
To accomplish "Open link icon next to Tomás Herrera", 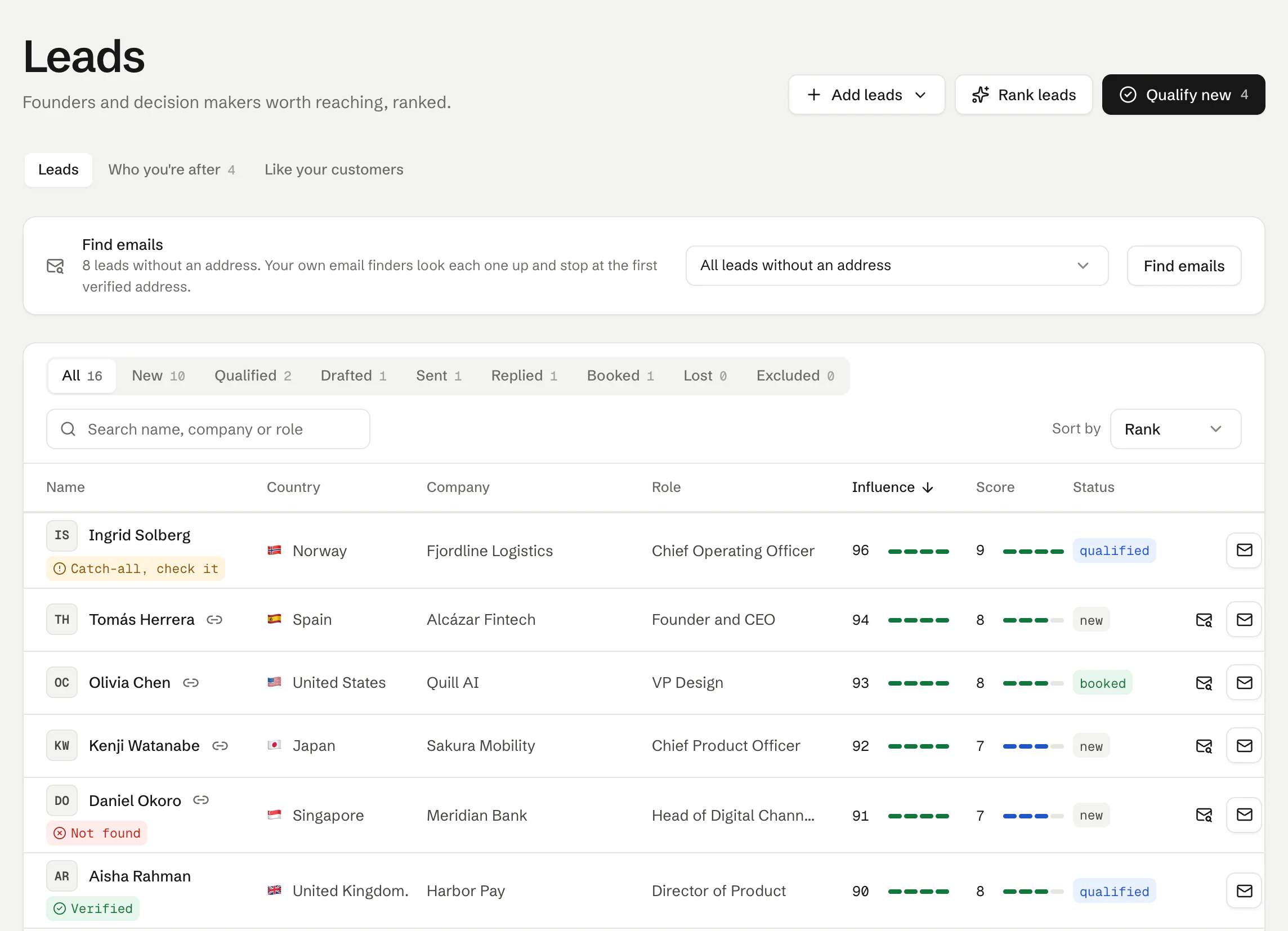I will (x=214, y=620).
